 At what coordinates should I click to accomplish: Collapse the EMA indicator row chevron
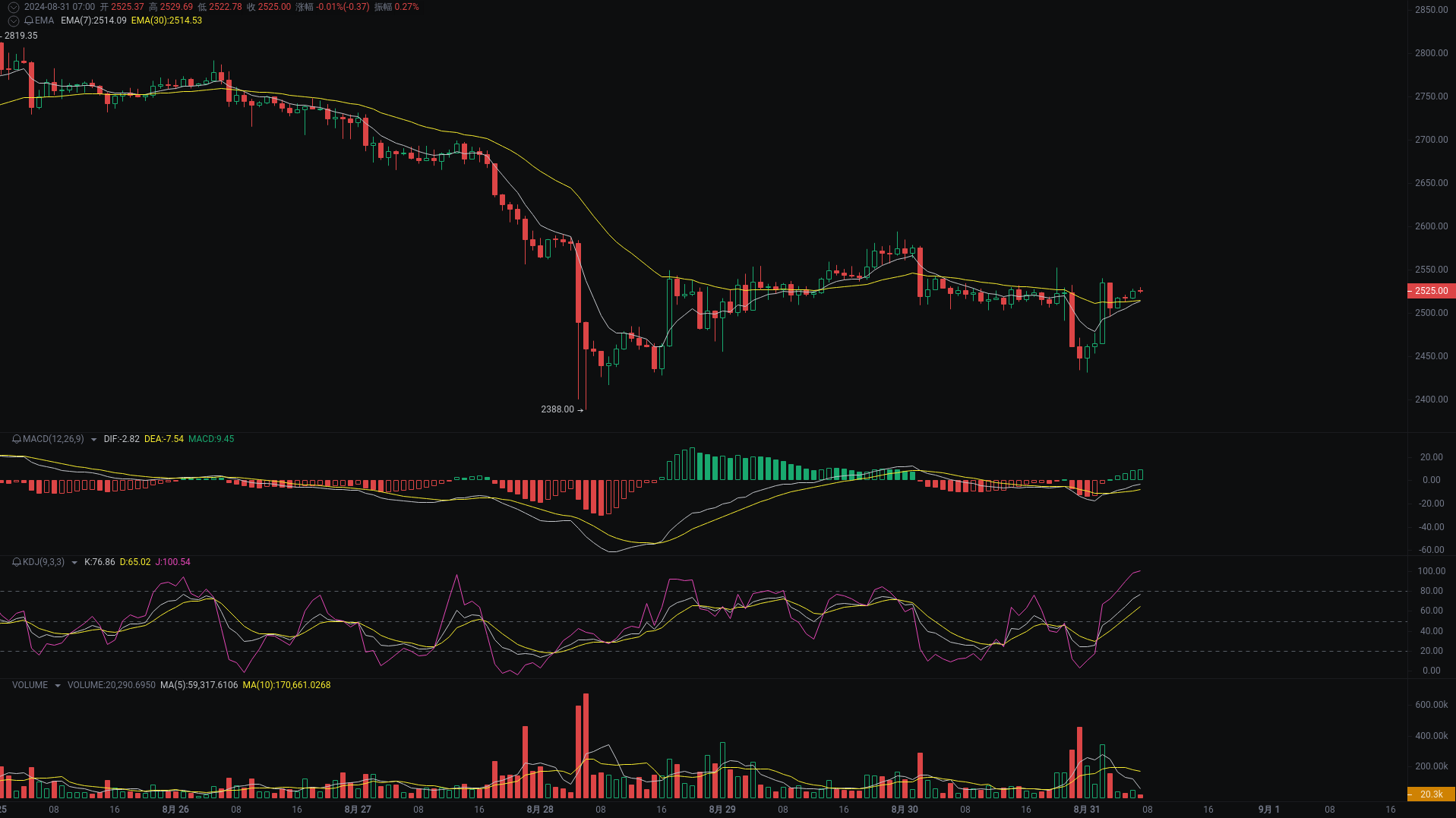coord(13,21)
